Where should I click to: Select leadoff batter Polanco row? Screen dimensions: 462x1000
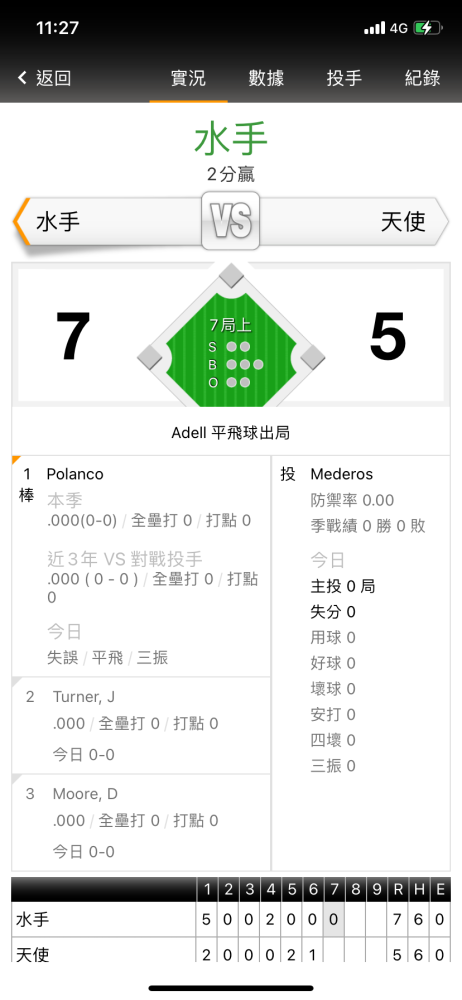click(x=141, y=566)
